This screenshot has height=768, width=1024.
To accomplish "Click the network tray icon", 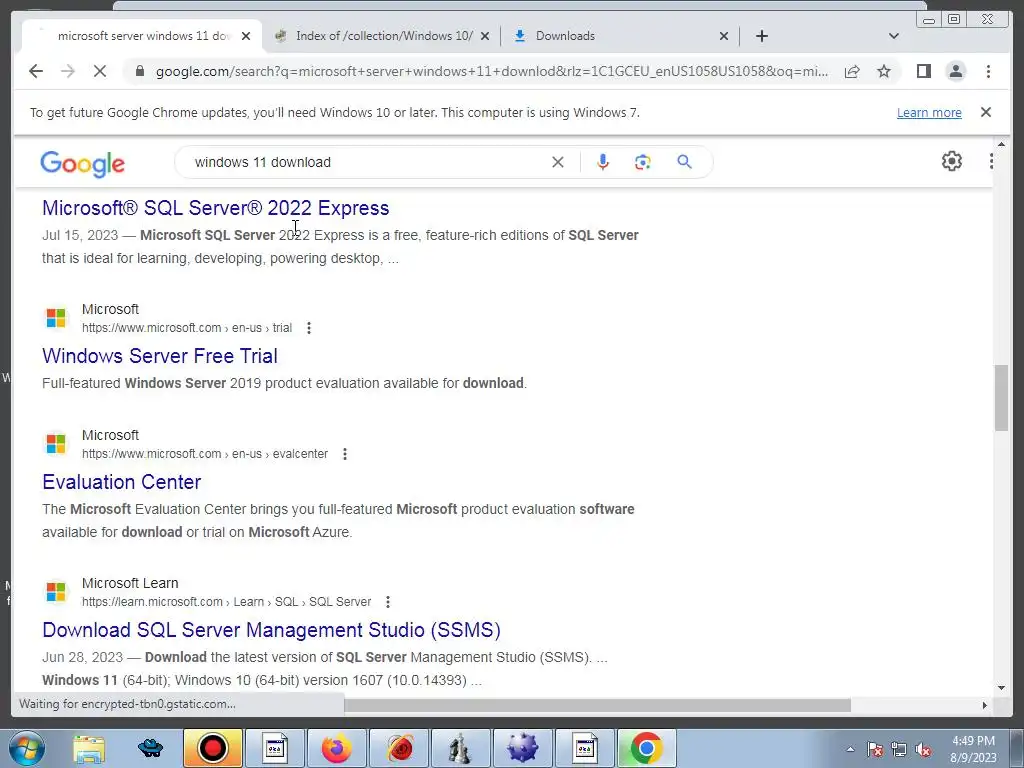I will [x=899, y=750].
